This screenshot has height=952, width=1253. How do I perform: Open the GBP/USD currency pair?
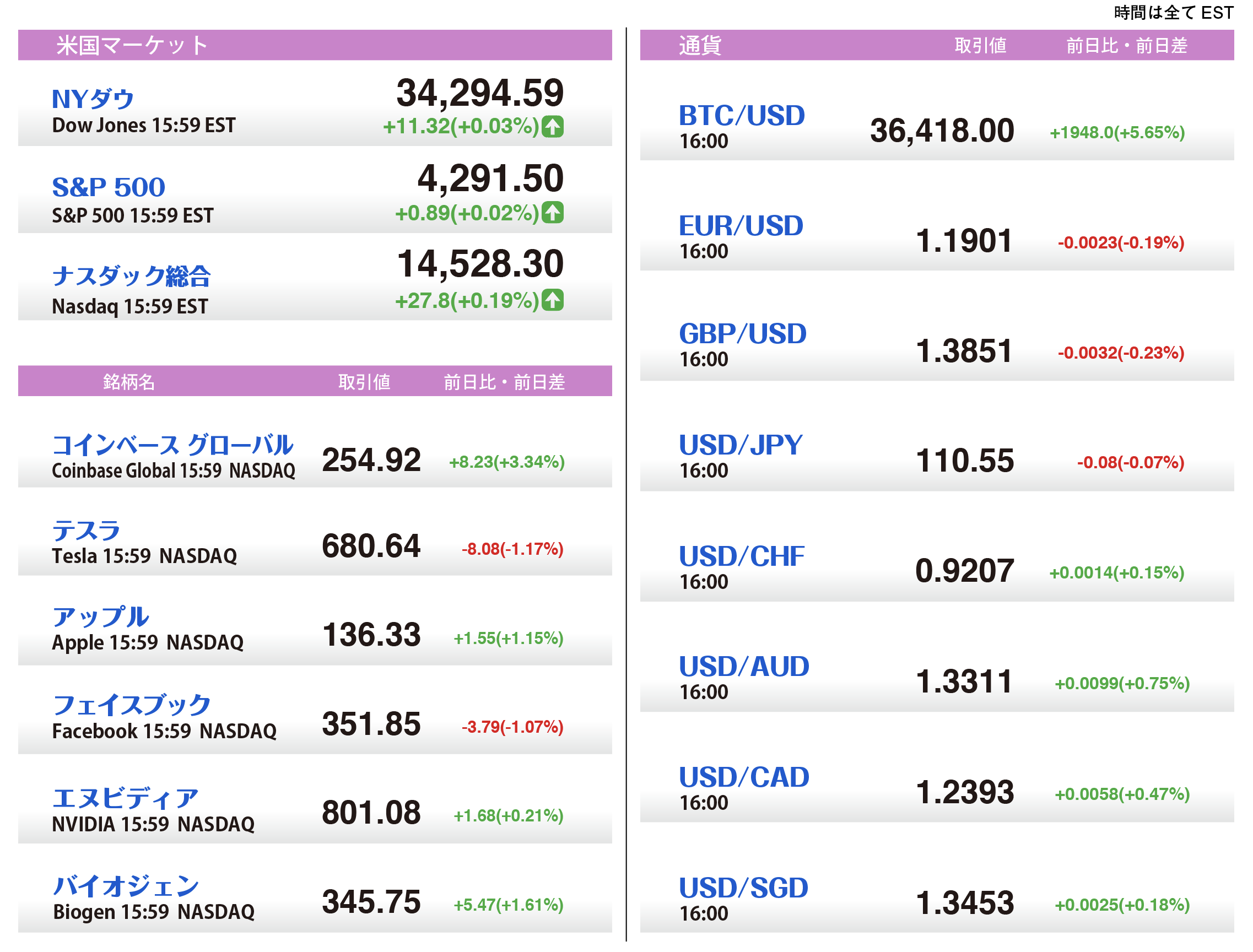click(742, 334)
